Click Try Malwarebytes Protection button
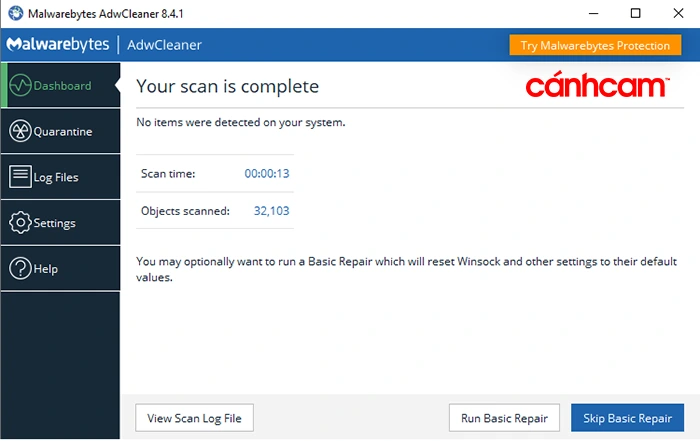The height and width of the screenshot is (441, 700). [x=595, y=45]
